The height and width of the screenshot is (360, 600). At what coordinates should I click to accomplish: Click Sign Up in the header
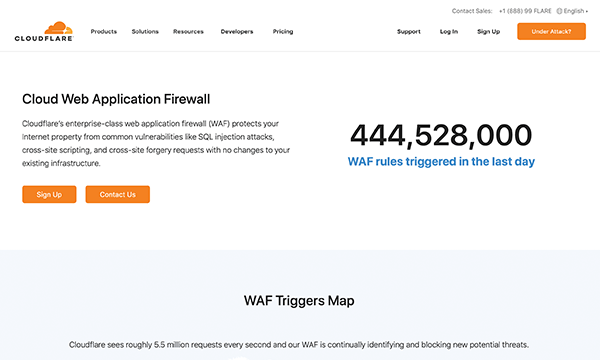[489, 31]
